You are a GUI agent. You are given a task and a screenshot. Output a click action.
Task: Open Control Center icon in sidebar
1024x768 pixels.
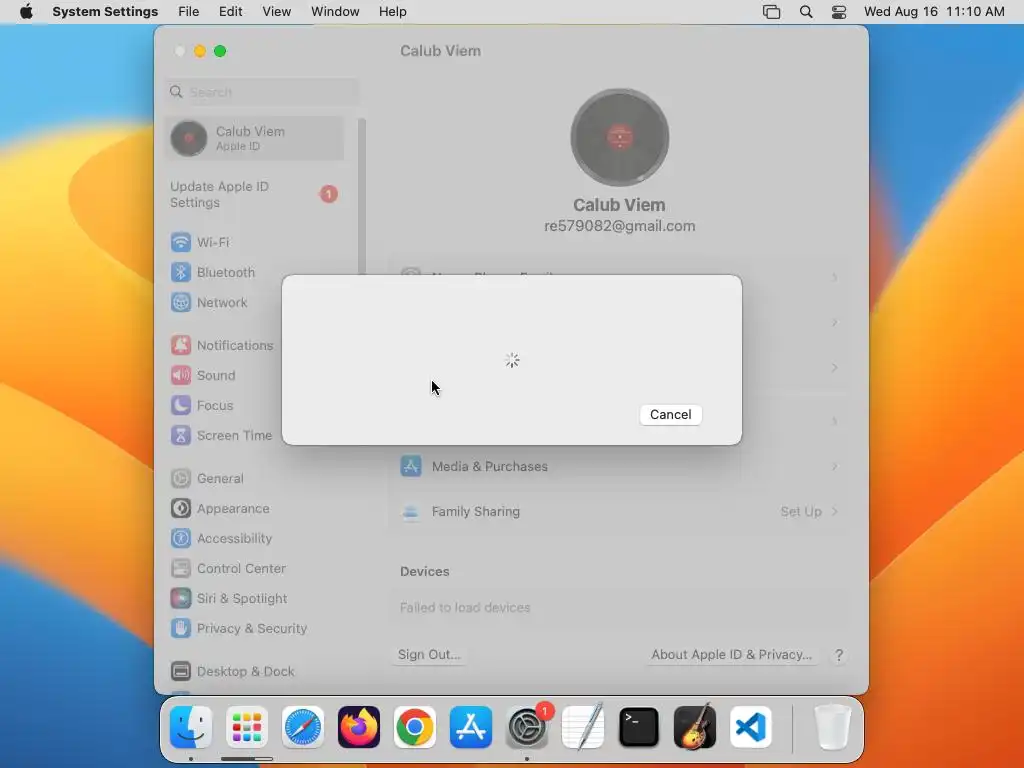click(x=181, y=568)
